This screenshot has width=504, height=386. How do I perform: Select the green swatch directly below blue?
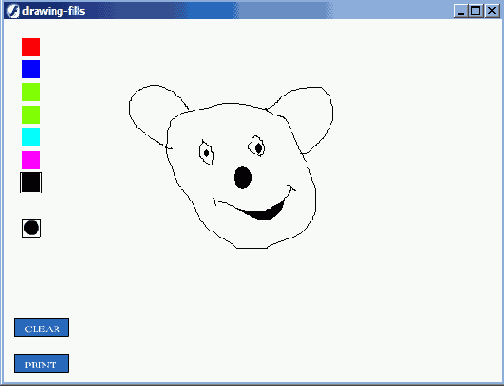point(31,92)
